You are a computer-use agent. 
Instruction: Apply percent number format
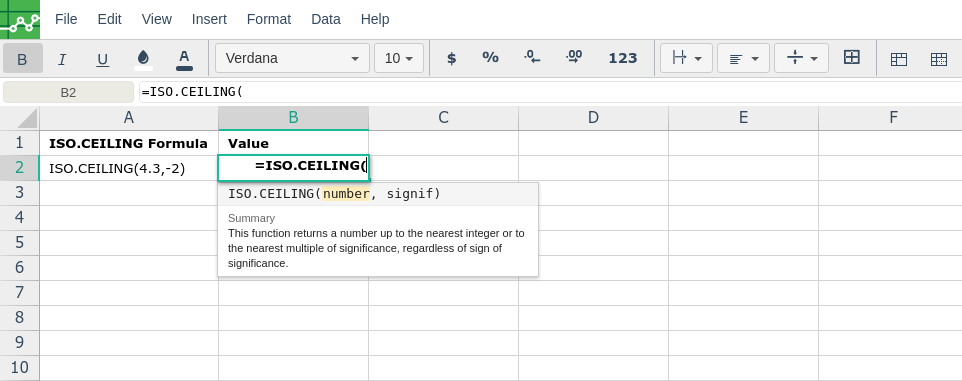pos(490,58)
